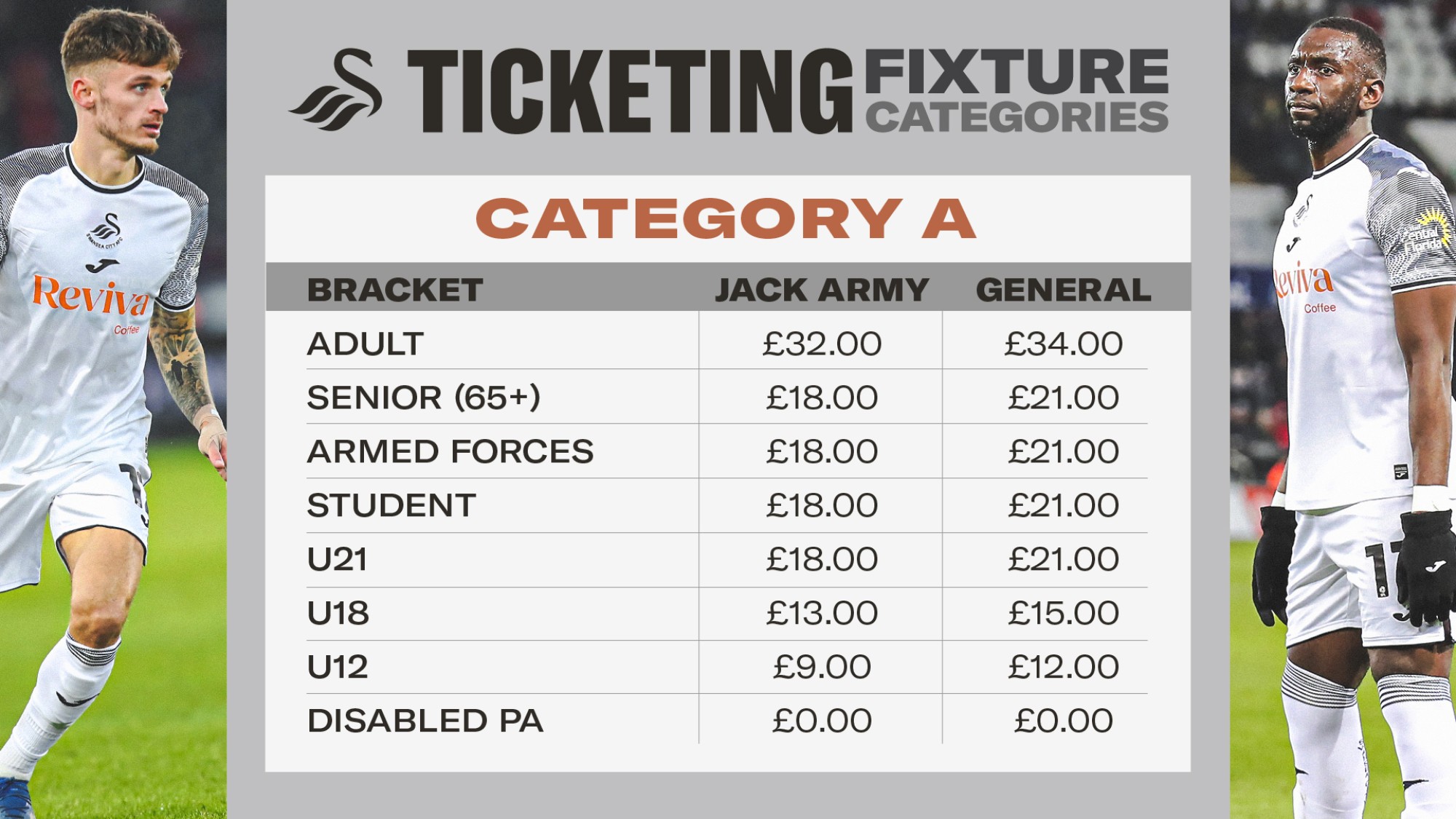This screenshot has width=1456, height=819.
Task: Click the General adult price £34.00
Action: (x=1063, y=344)
